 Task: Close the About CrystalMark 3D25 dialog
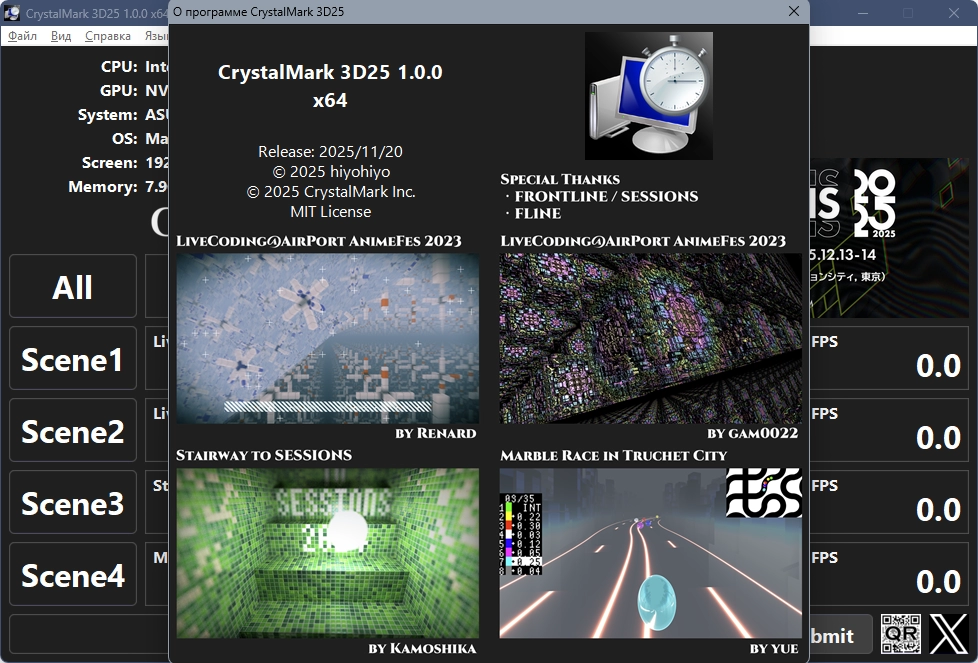pos(793,11)
